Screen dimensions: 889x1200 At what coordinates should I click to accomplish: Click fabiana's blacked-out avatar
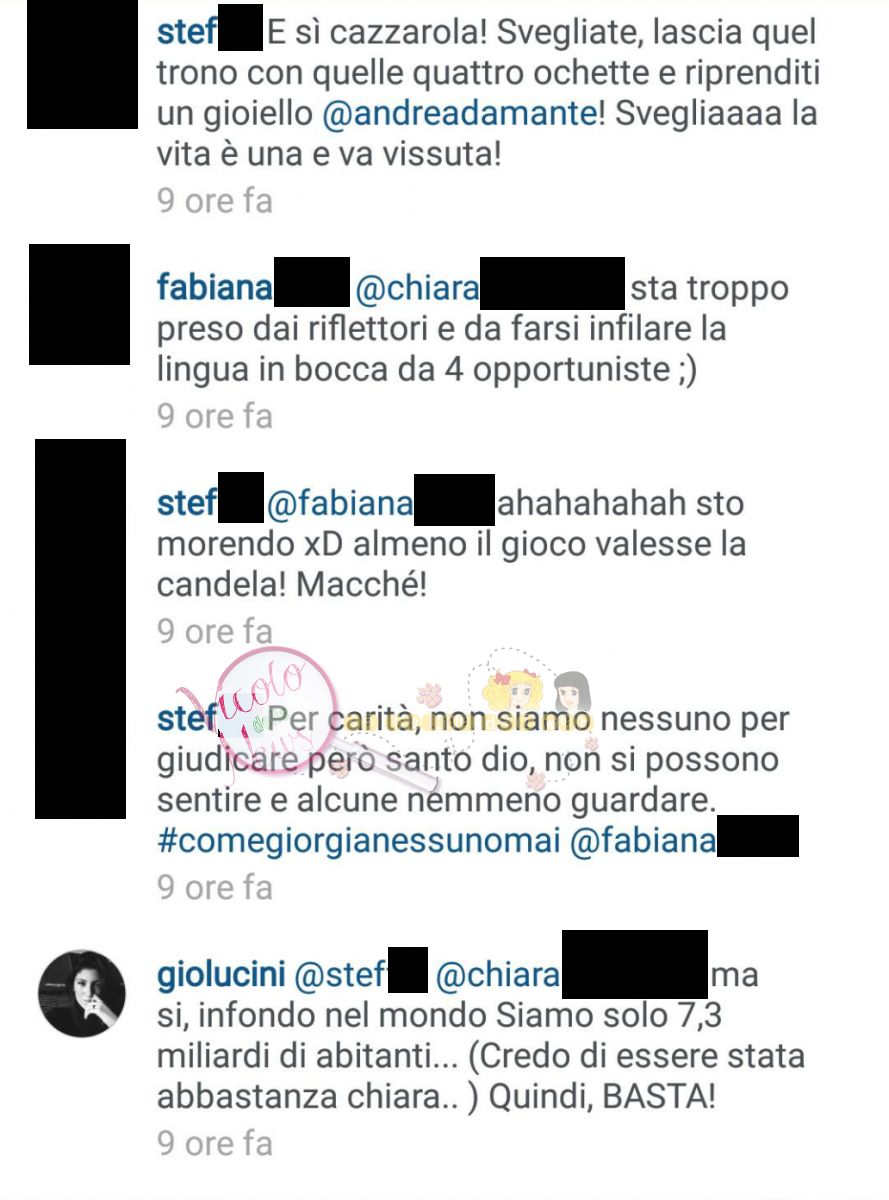[x=79, y=304]
